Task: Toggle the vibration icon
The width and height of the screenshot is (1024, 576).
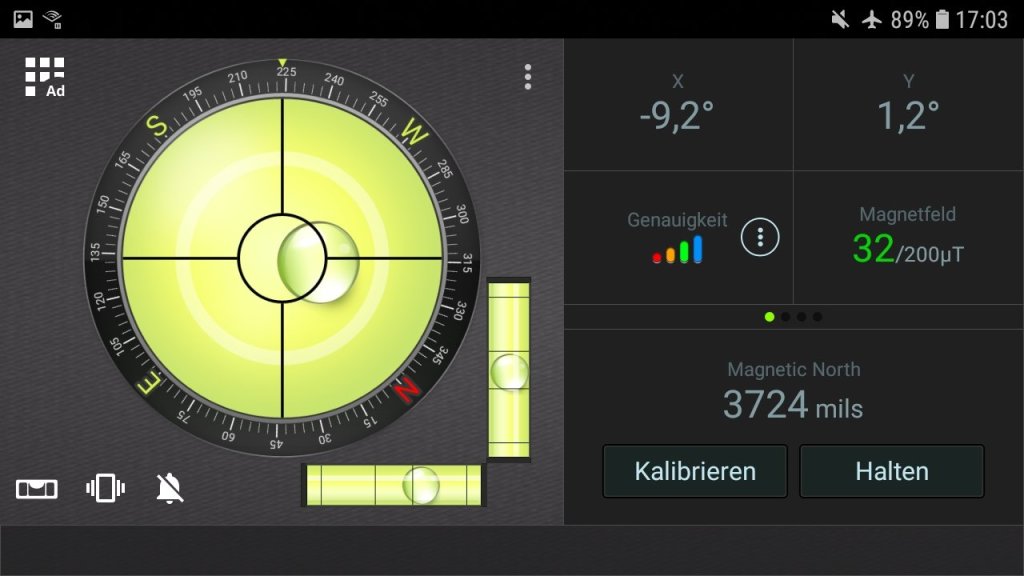Action: point(105,489)
